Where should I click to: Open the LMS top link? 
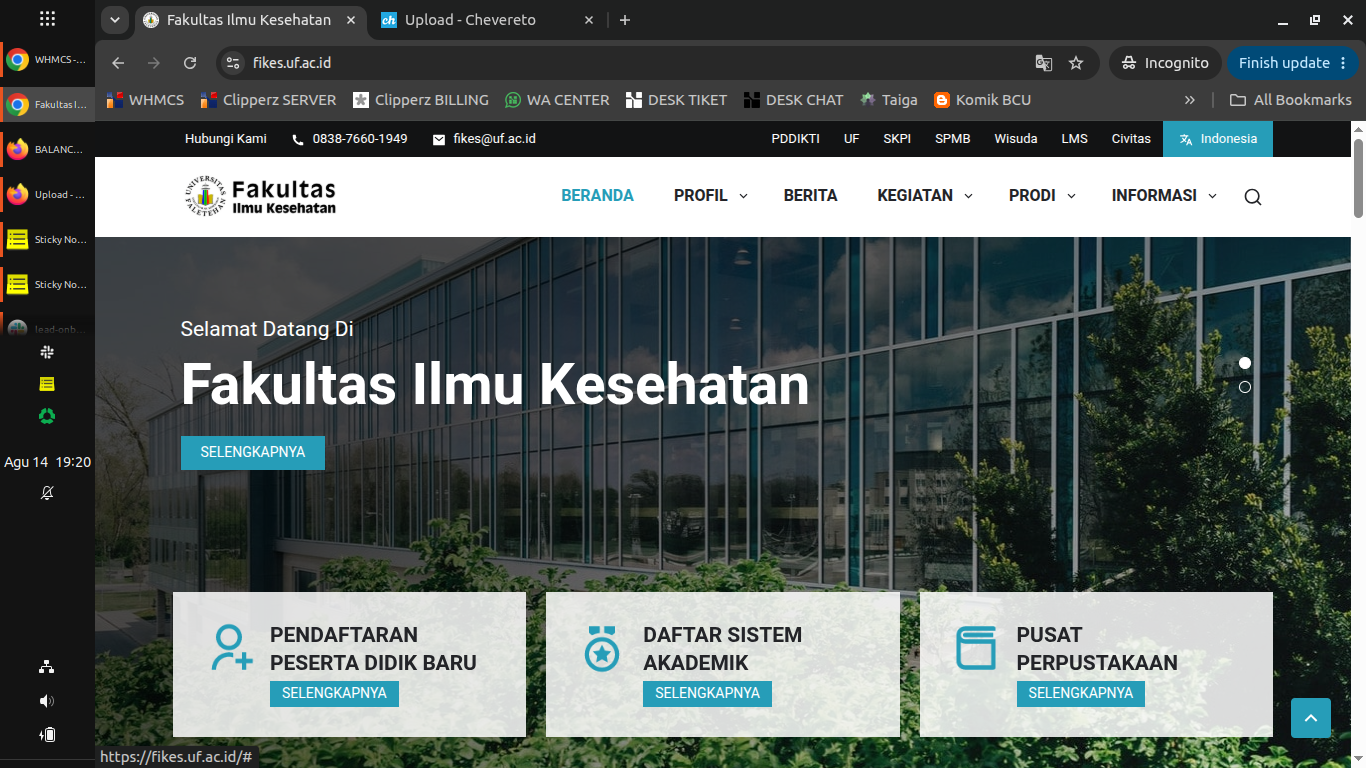1075,139
